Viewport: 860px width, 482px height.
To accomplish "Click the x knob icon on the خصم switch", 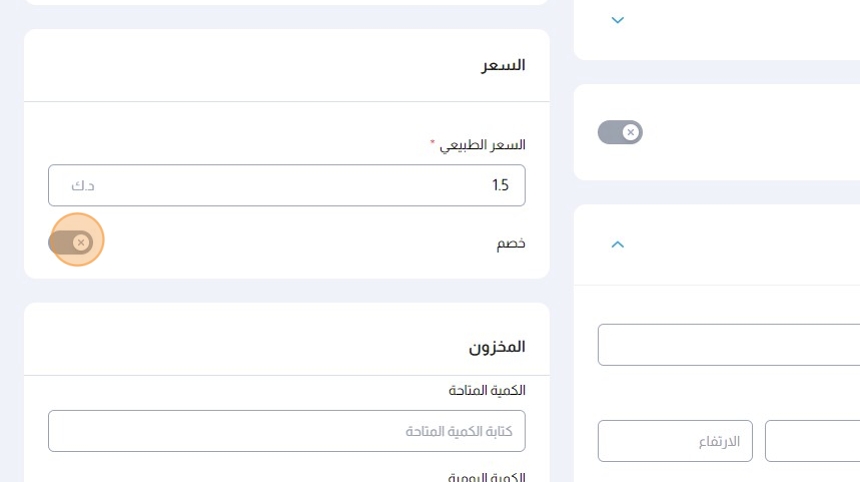I will (x=81, y=242).
